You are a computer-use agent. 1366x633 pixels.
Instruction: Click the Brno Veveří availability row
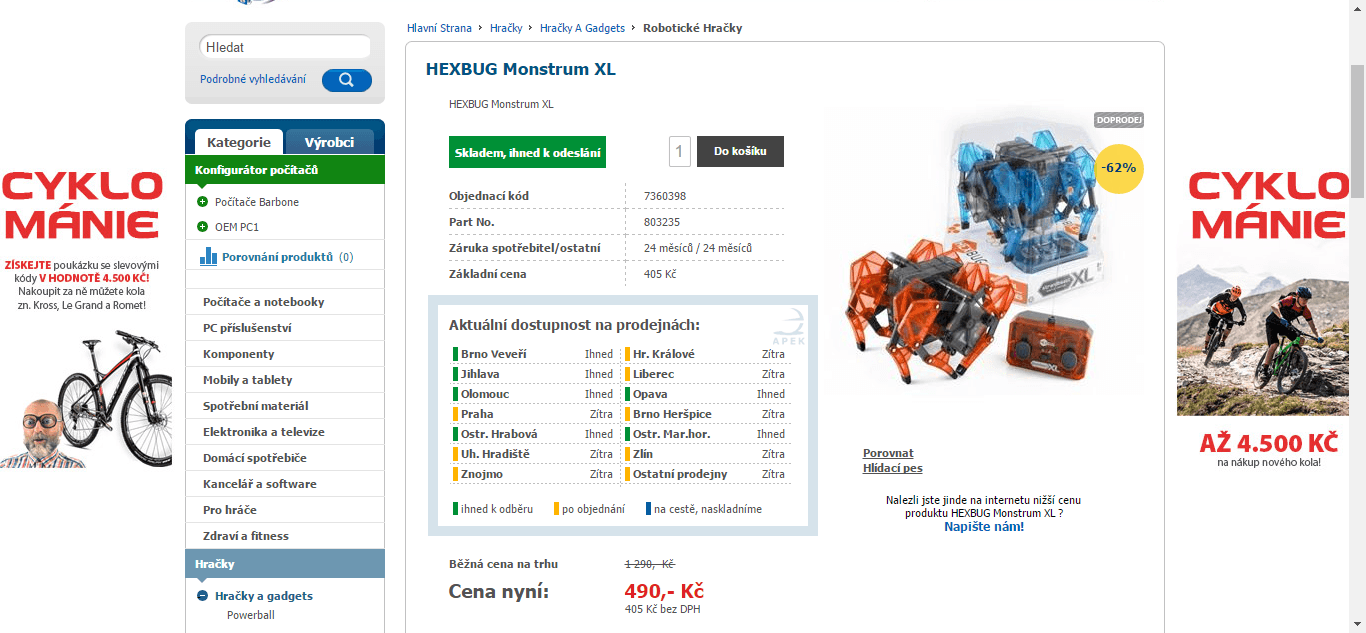pos(534,354)
